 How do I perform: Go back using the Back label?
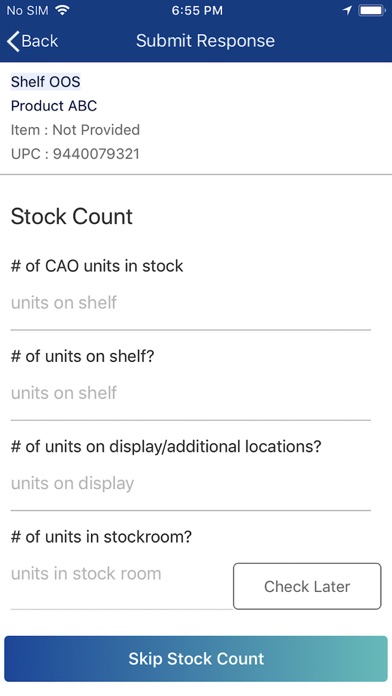point(40,41)
